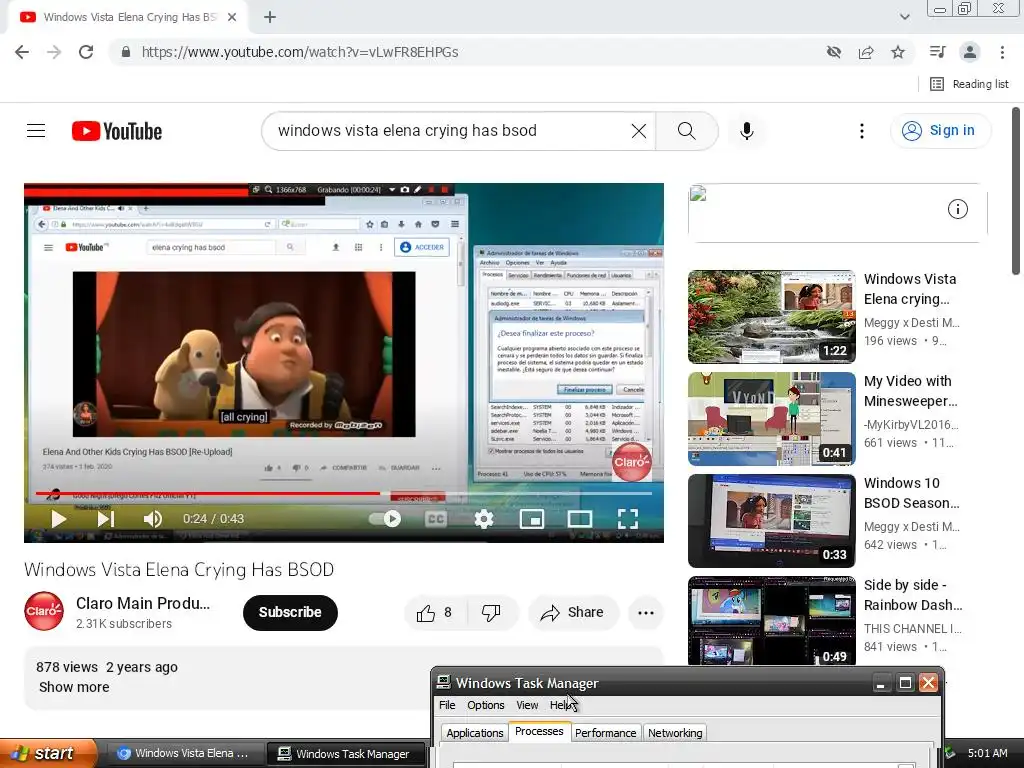
Task: Share this video
Action: click(573, 613)
